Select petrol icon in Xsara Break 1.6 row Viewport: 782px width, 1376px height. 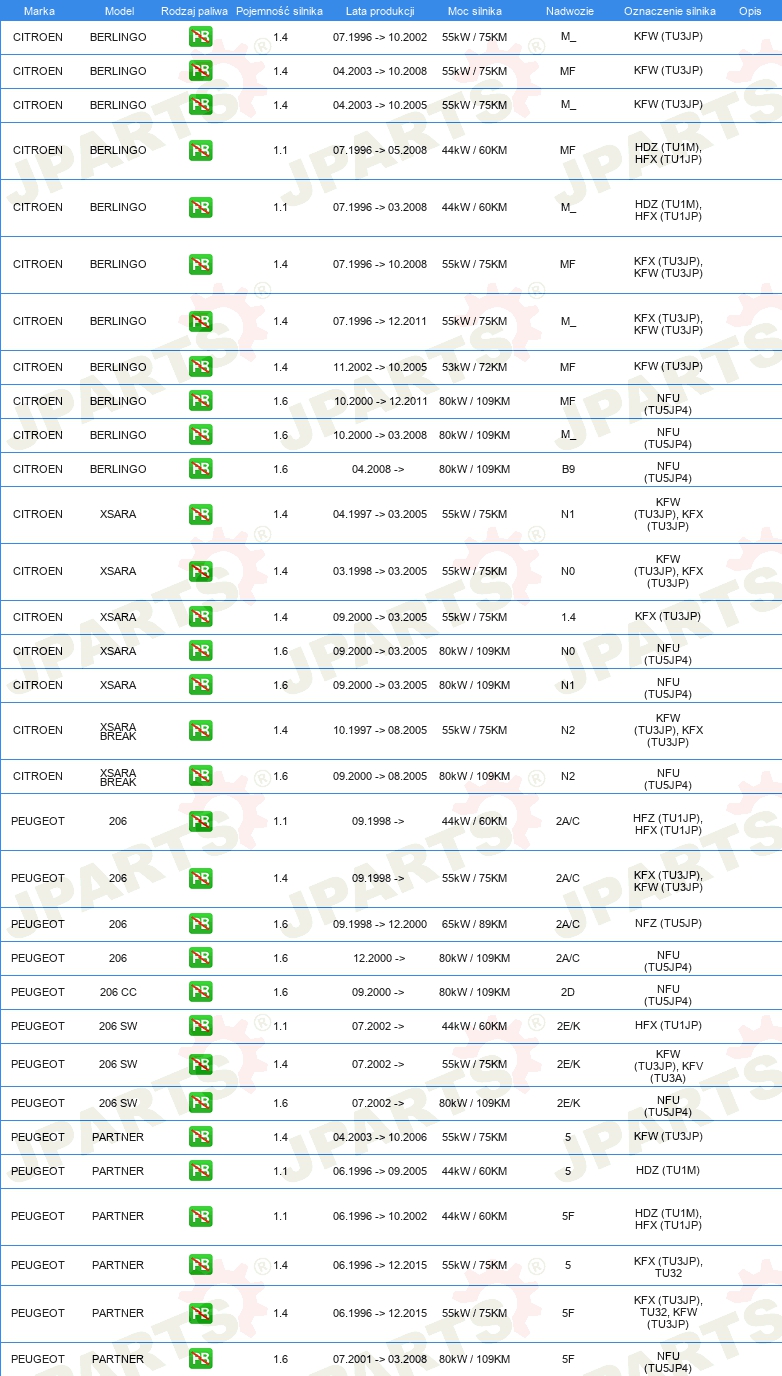[x=201, y=776]
